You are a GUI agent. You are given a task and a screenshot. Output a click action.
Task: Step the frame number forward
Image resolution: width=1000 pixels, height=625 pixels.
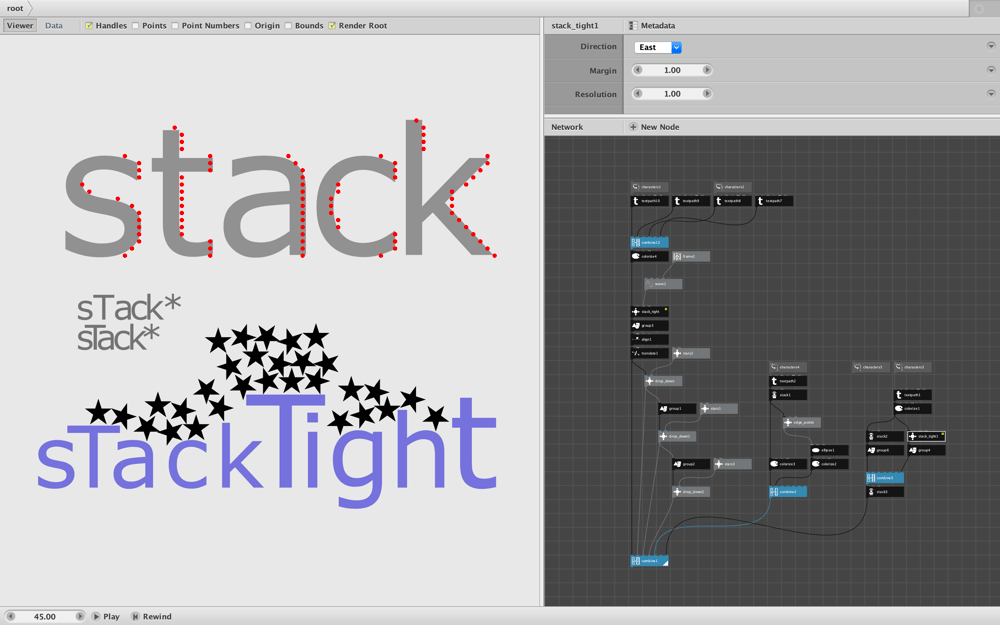pos(80,617)
